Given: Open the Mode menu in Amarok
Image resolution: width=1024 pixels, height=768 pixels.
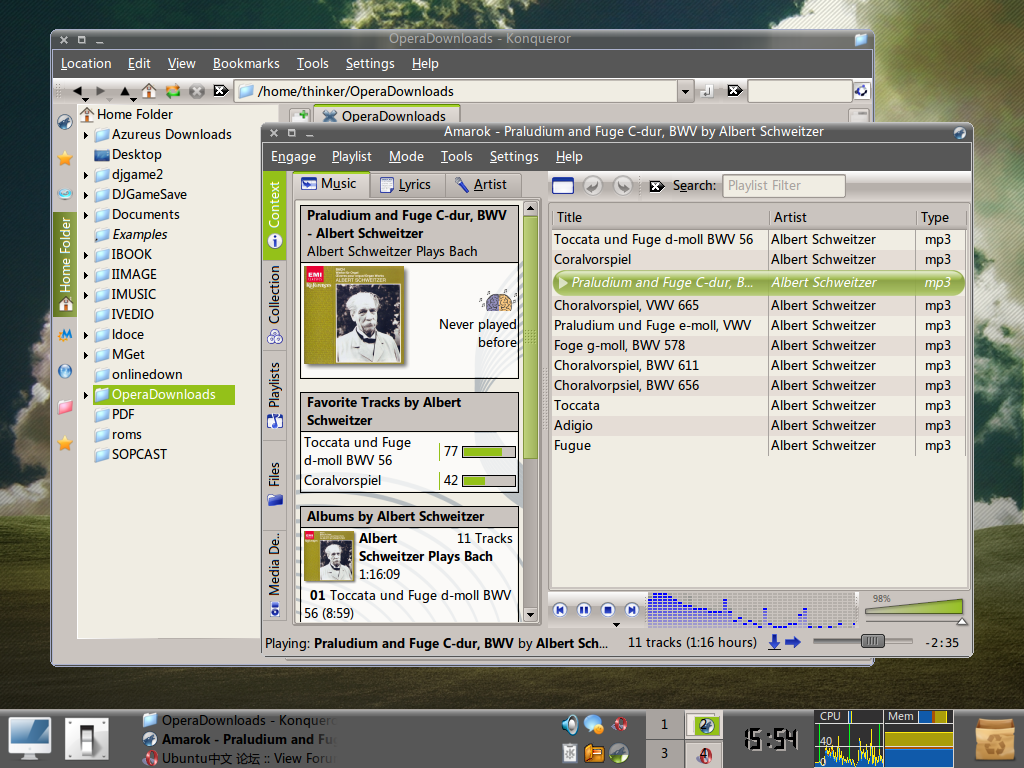Looking at the screenshot, I should tap(406, 157).
